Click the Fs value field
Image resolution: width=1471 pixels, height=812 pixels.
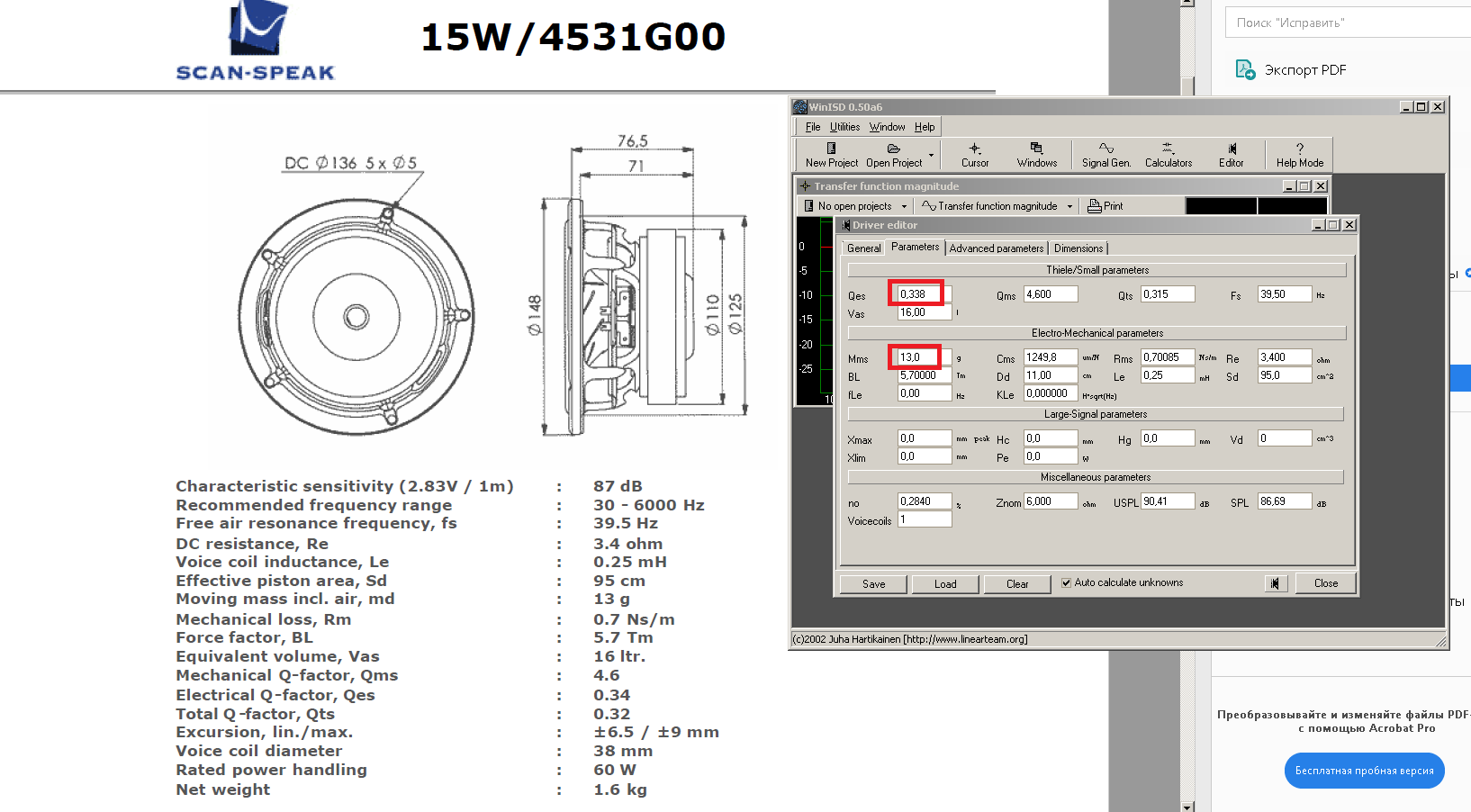(x=1285, y=294)
